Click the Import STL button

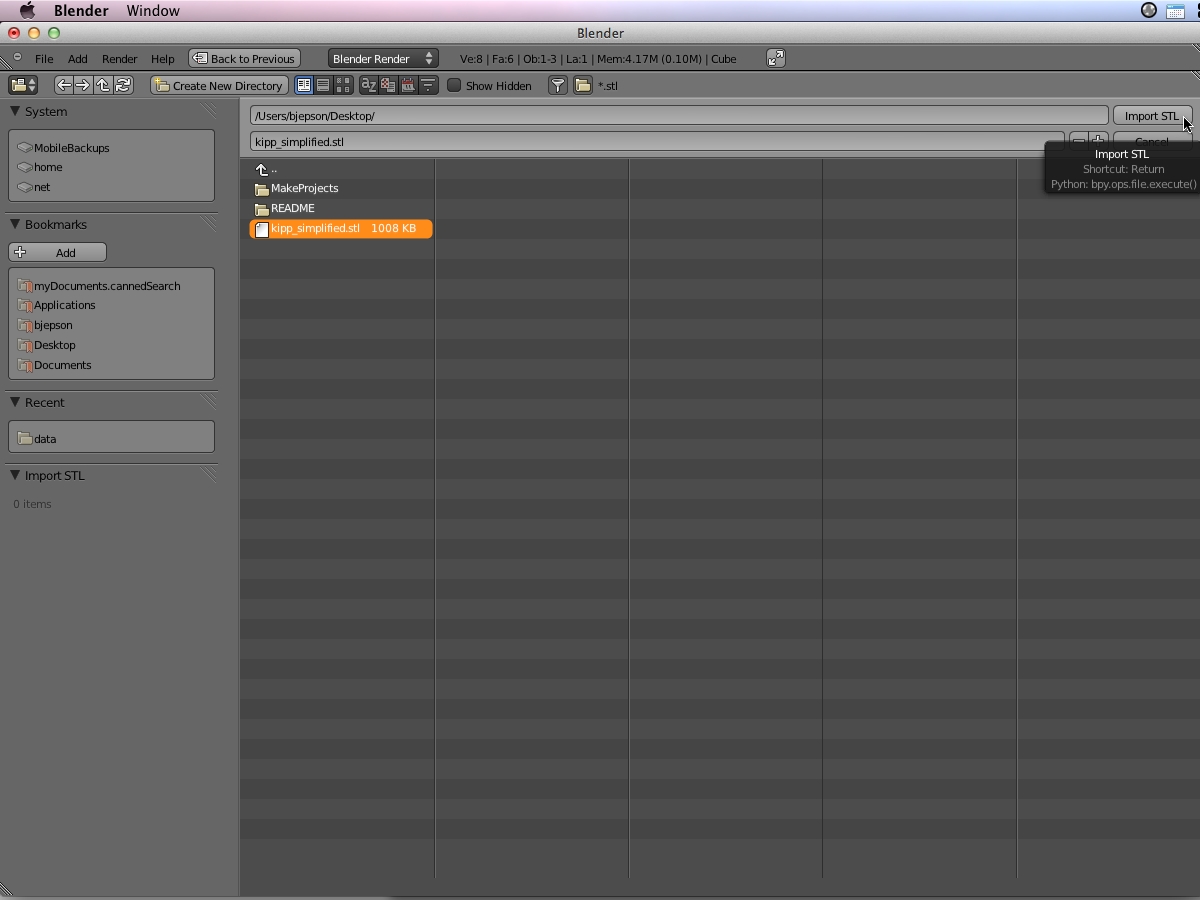click(1152, 116)
